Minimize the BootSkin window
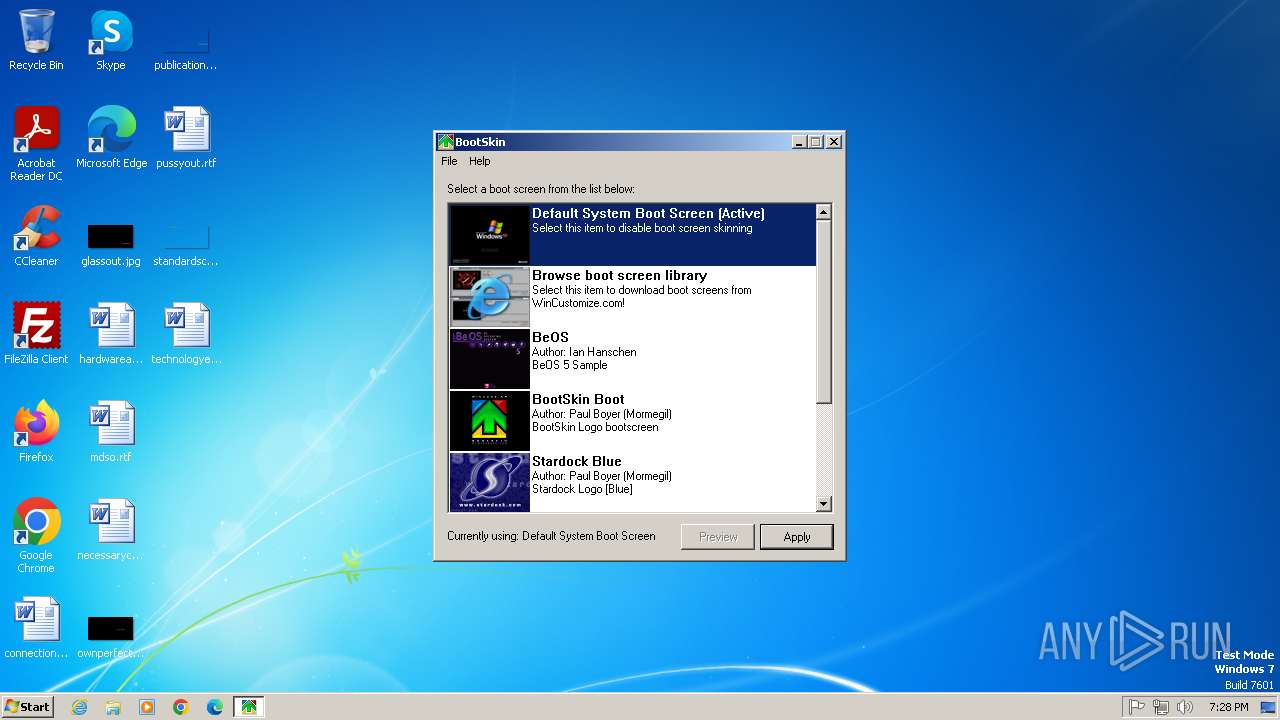Viewport: 1280px width, 720px height. [799, 142]
